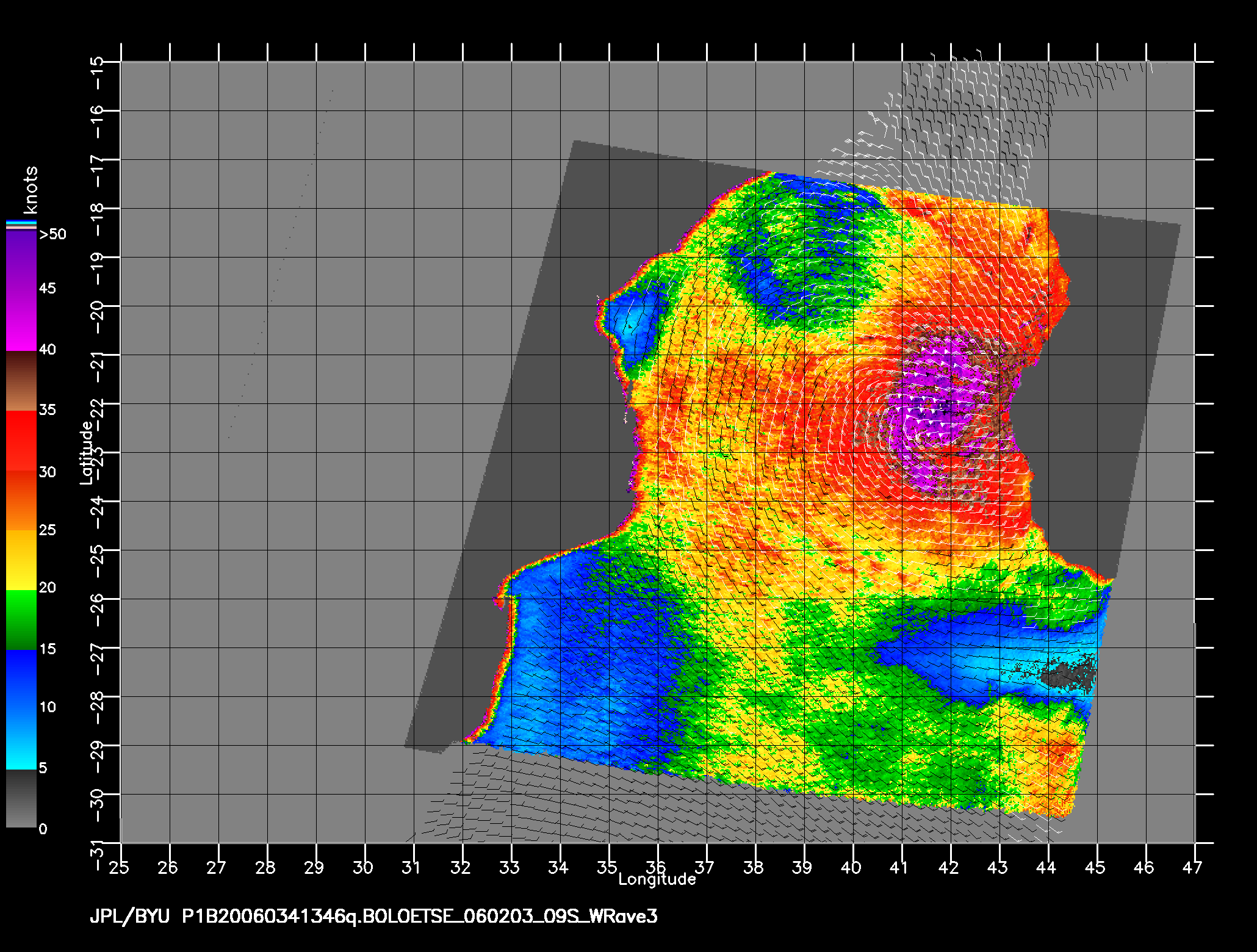The height and width of the screenshot is (952, 1257).
Task: Click the '20' knots colorbar label
Action: (x=48, y=587)
